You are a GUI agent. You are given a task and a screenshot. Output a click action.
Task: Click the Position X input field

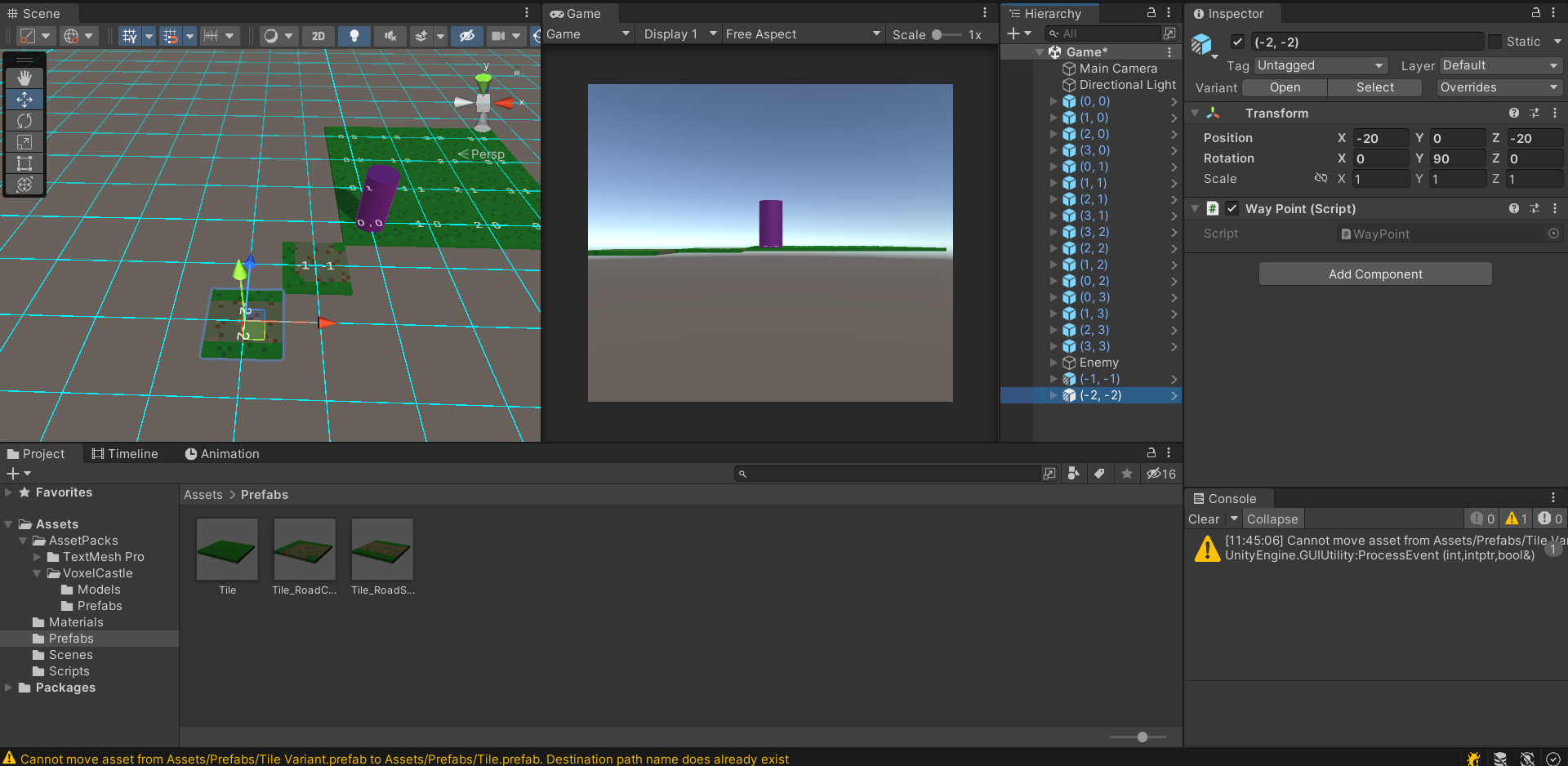tap(1380, 138)
